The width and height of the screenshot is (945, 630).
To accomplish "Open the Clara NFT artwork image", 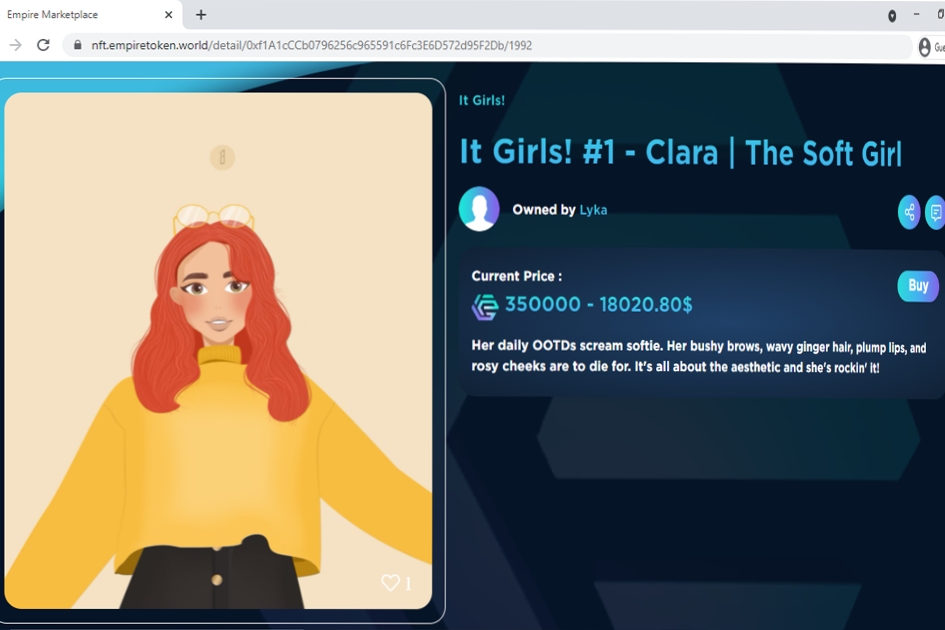I will coord(218,350).
